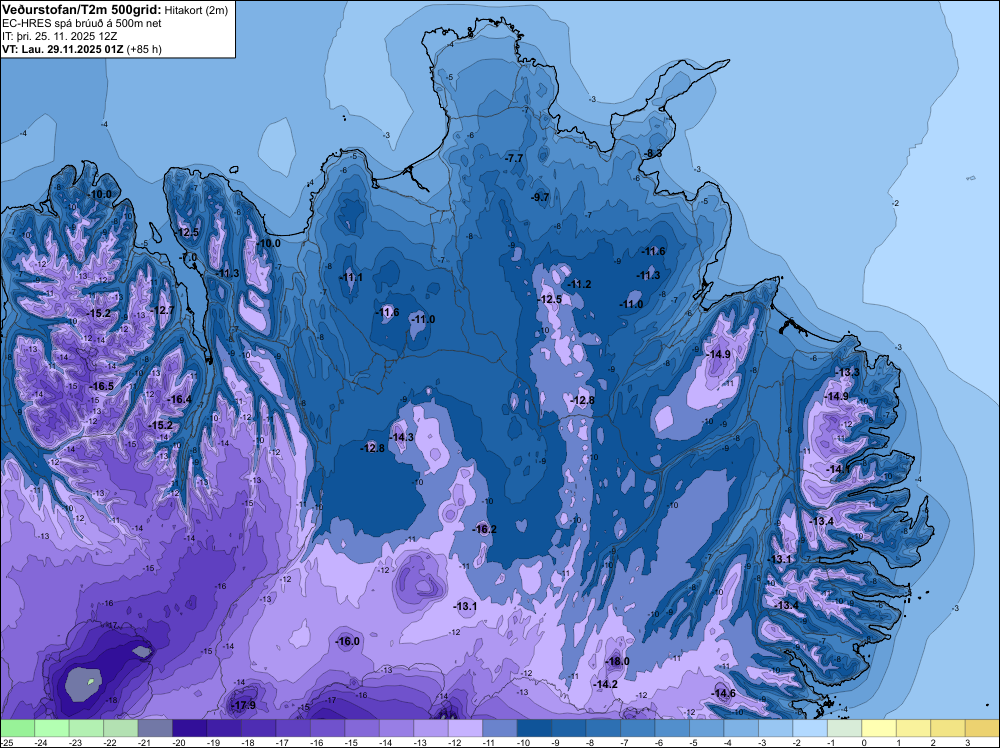Click the -14.2 temperature label on the map

coord(605,684)
